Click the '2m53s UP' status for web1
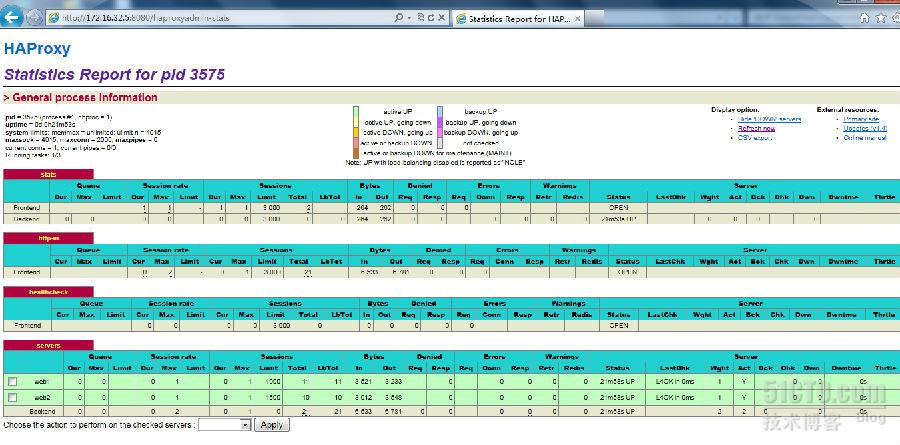 pyautogui.click(x=617, y=381)
